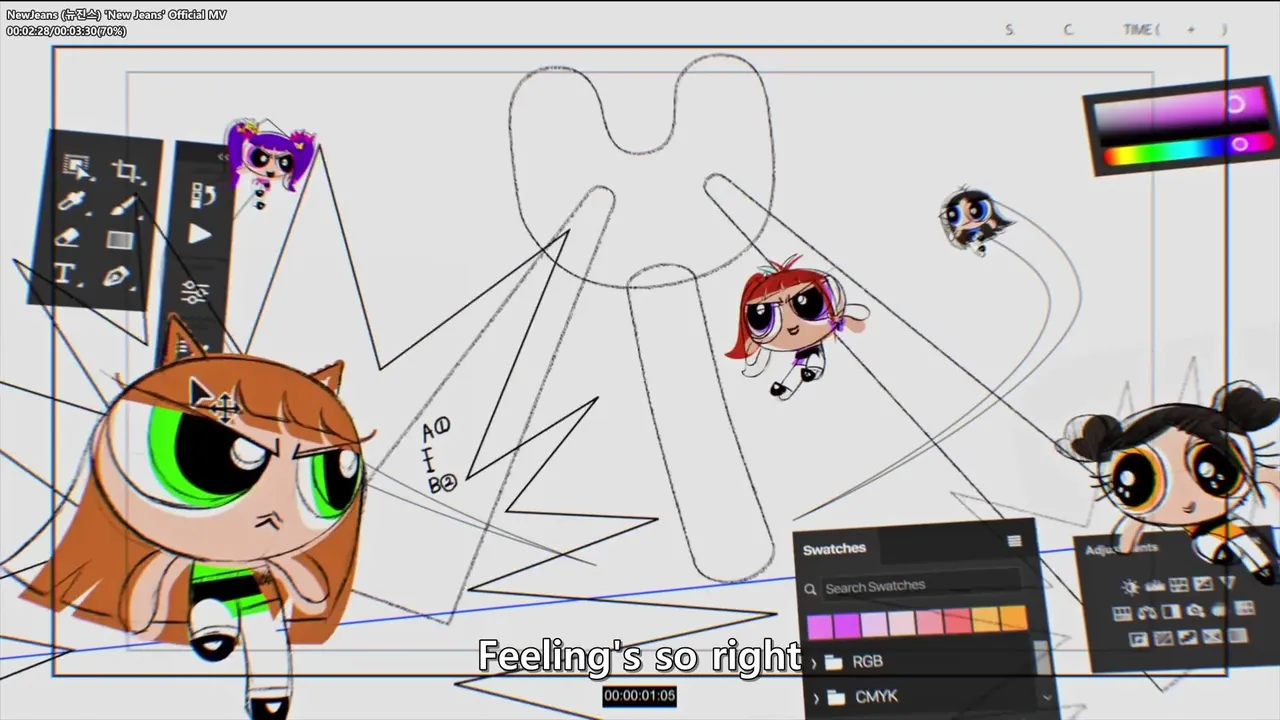The height and width of the screenshot is (720, 1280).
Task: Add a Black & White adjustment
Action: [x=1171, y=611]
